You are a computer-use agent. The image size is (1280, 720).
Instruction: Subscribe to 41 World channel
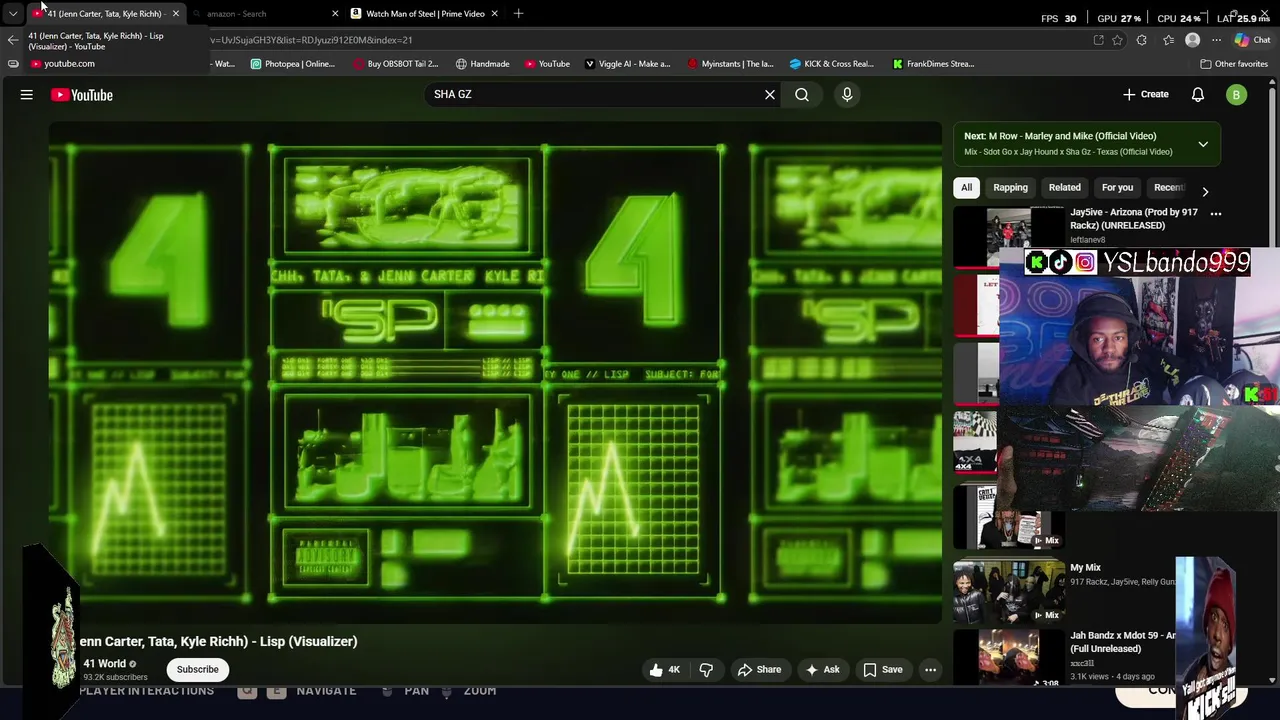(197, 670)
